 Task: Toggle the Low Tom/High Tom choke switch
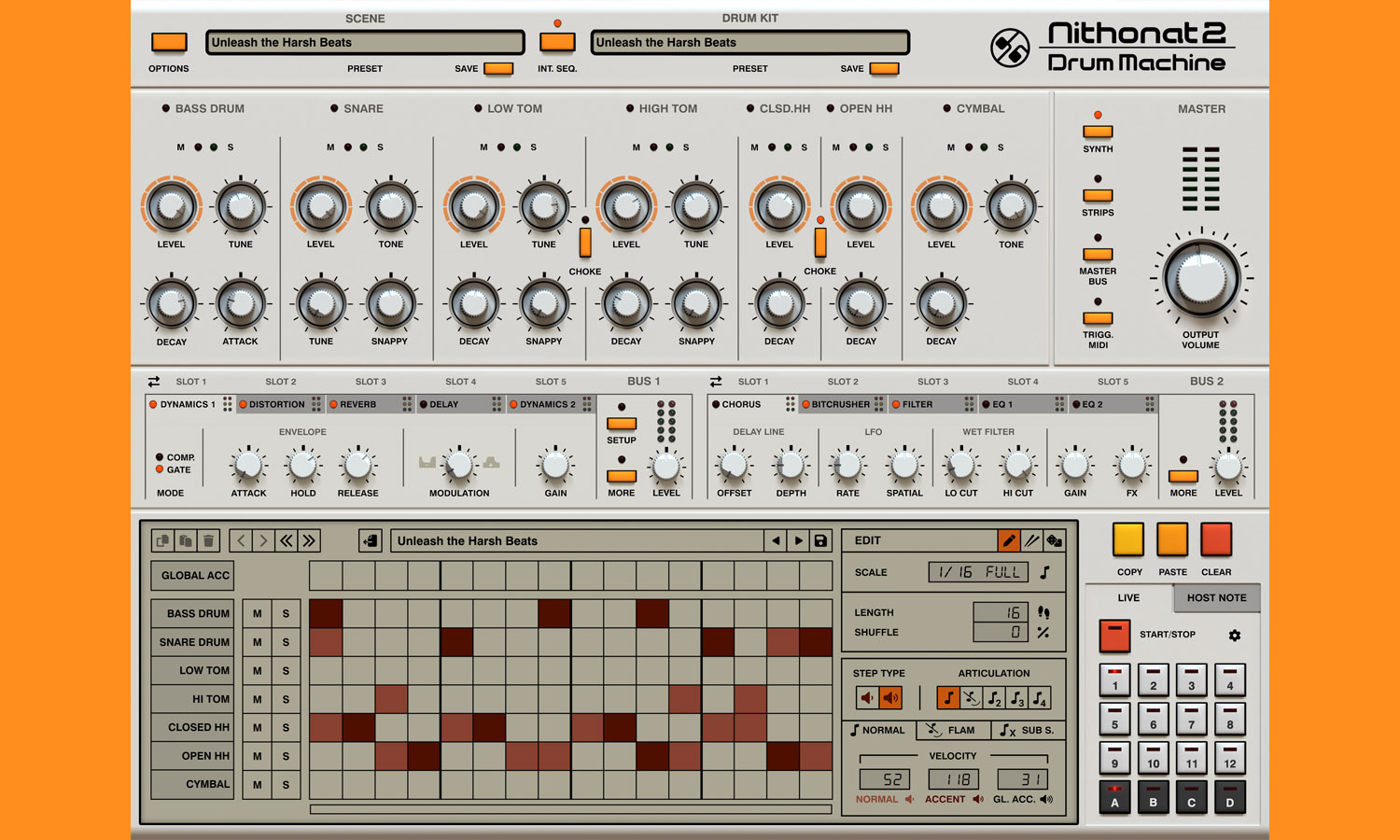click(585, 242)
